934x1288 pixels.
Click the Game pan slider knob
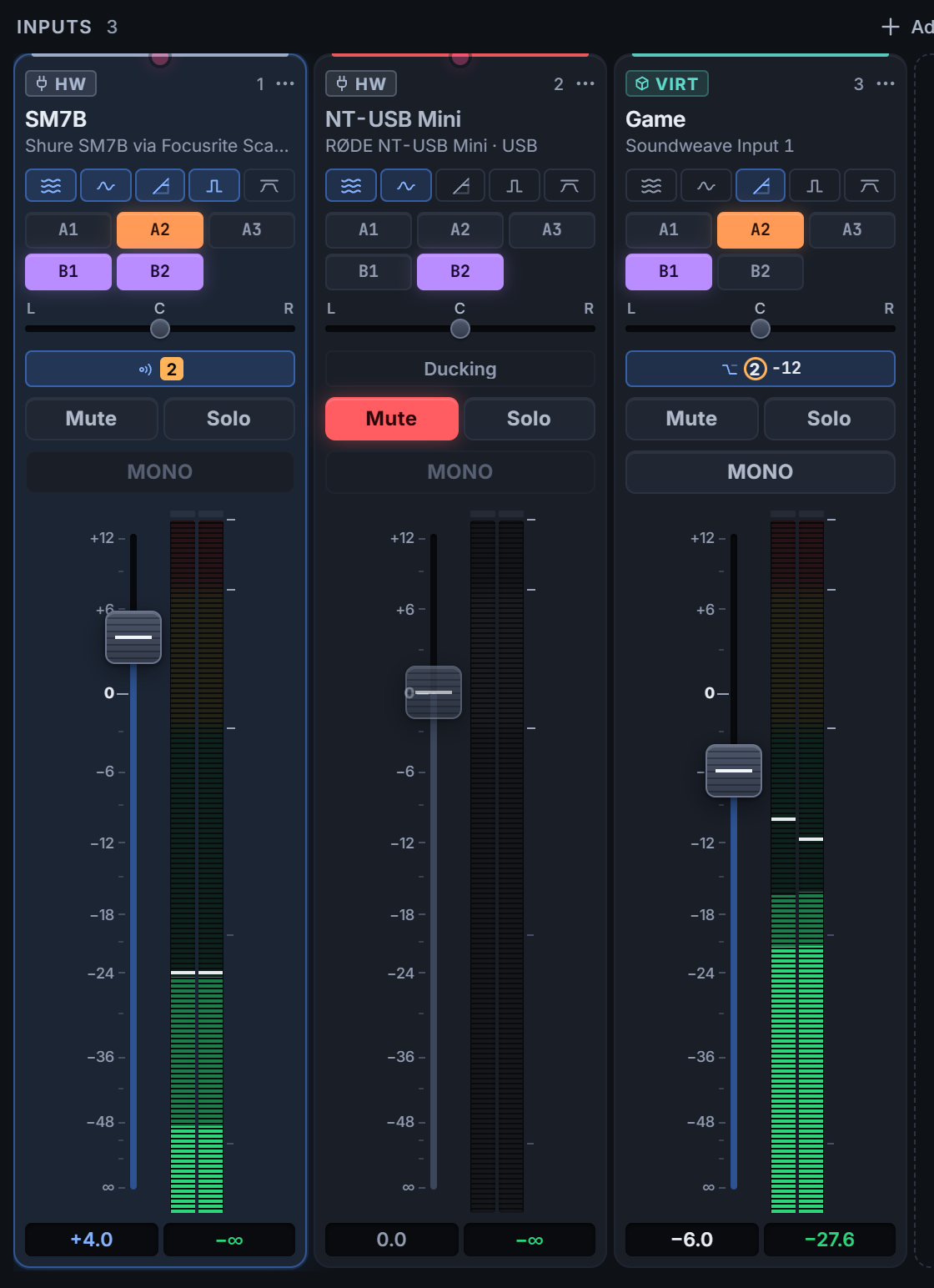[x=761, y=329]
